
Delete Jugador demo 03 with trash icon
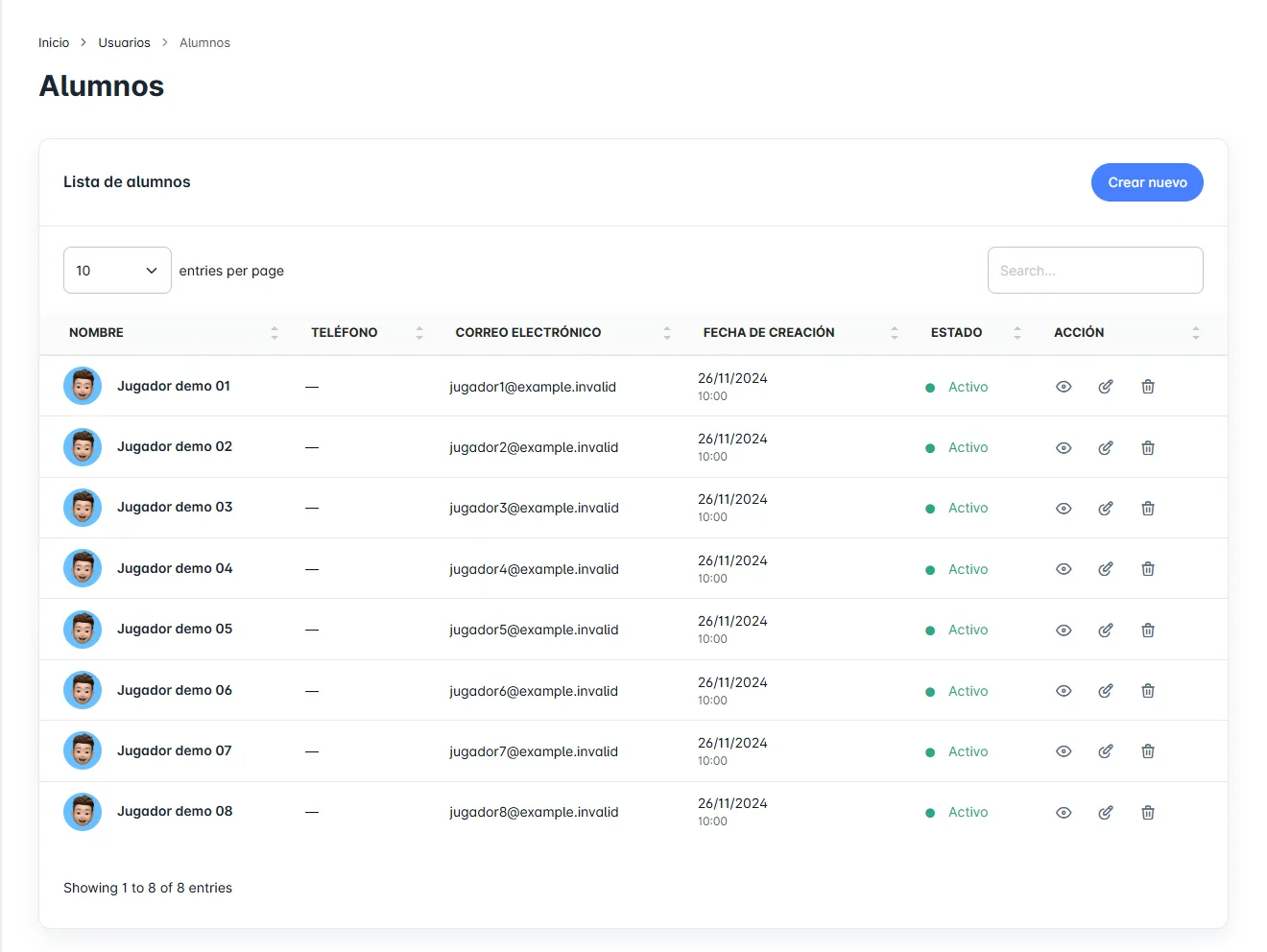point(1148,509)
